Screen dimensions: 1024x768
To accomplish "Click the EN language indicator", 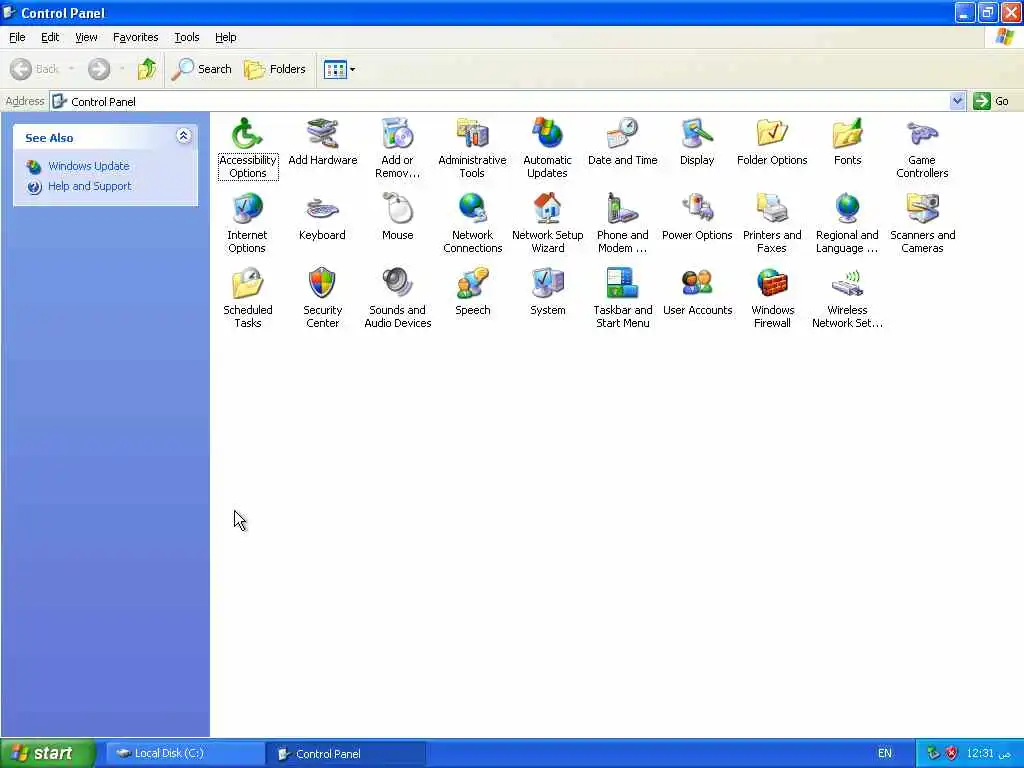I will pos(884,753).
